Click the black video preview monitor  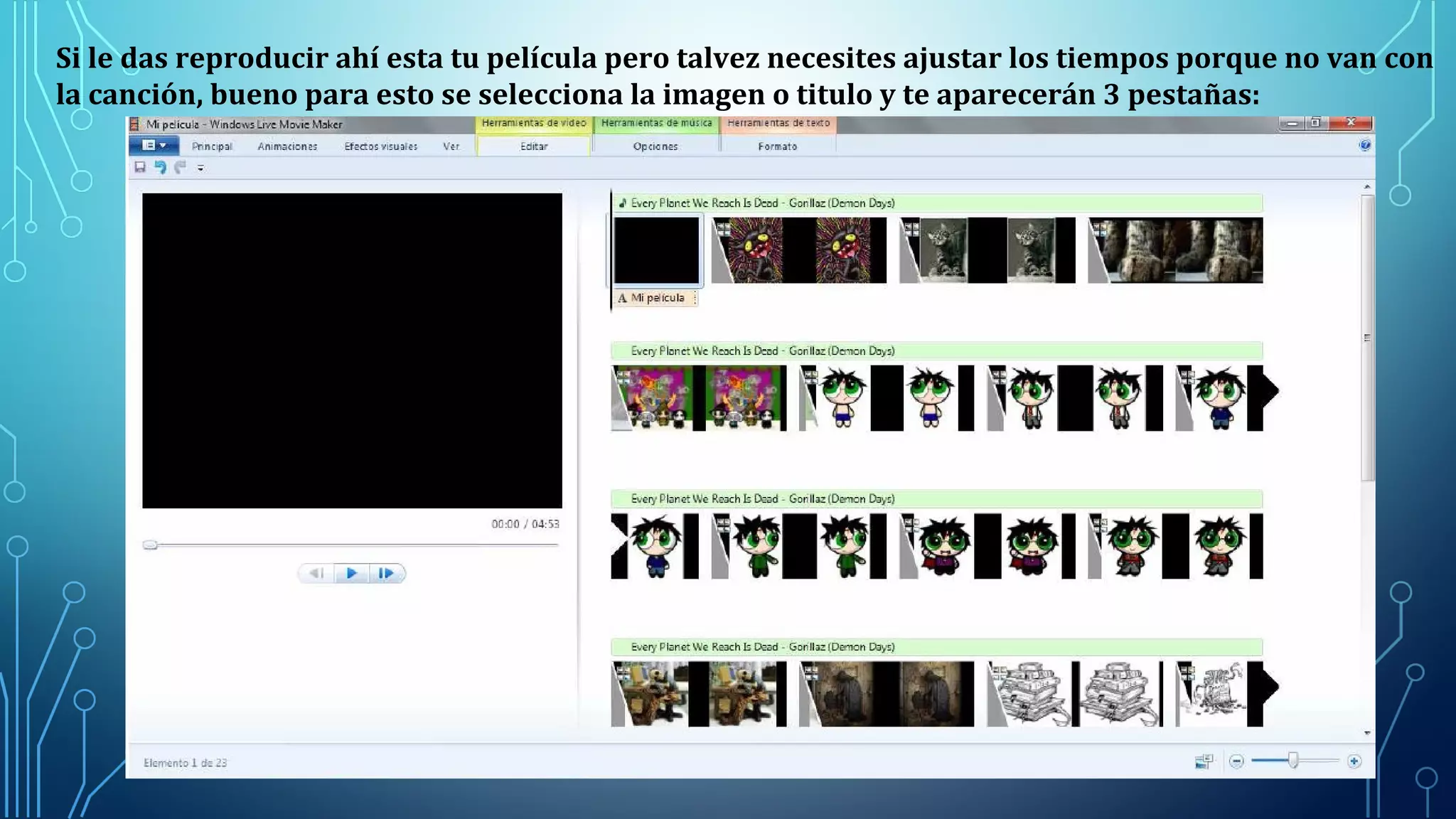pos(352,350)
